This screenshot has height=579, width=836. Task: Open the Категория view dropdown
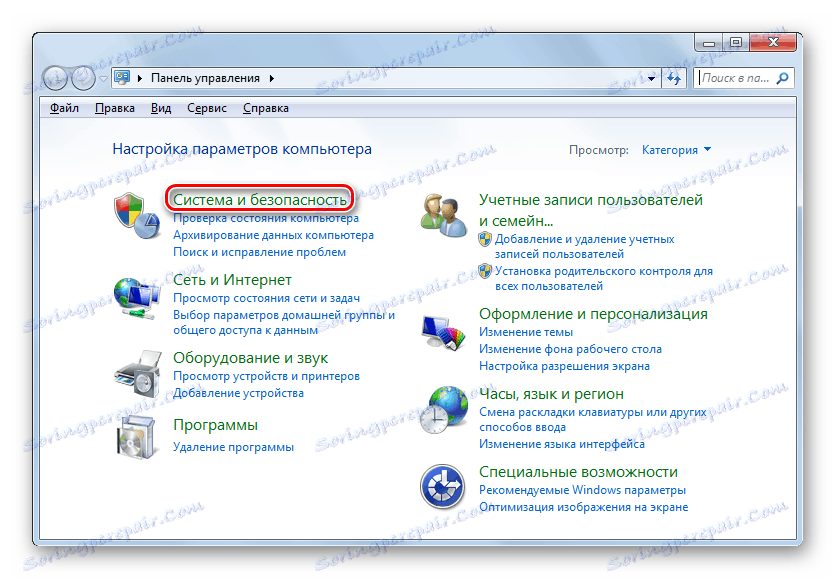676,150
